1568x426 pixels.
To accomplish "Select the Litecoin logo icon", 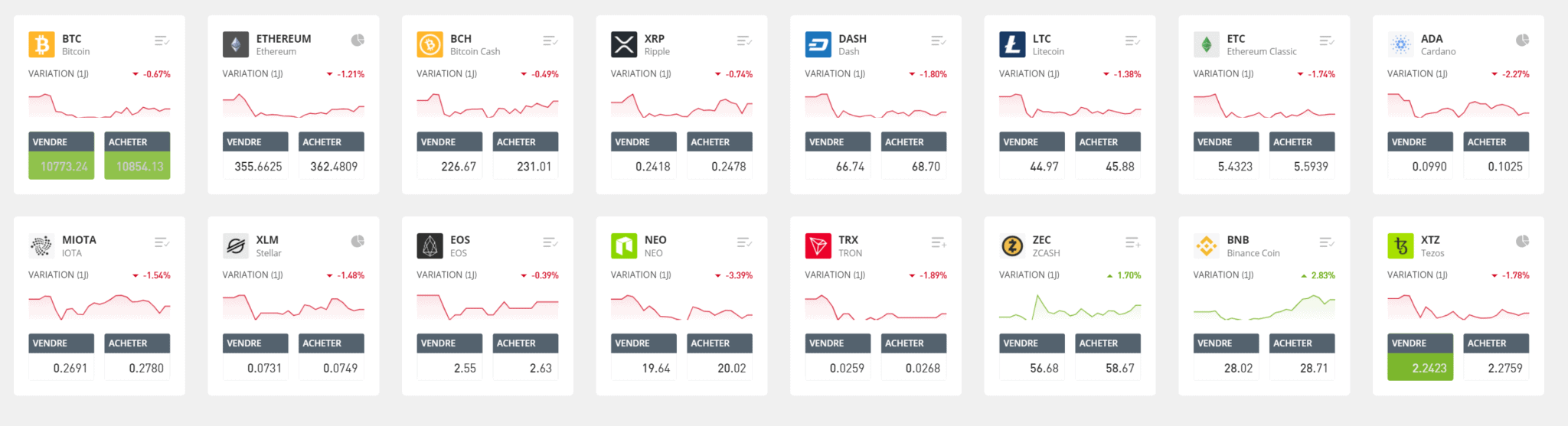I will click(1012, 44).
